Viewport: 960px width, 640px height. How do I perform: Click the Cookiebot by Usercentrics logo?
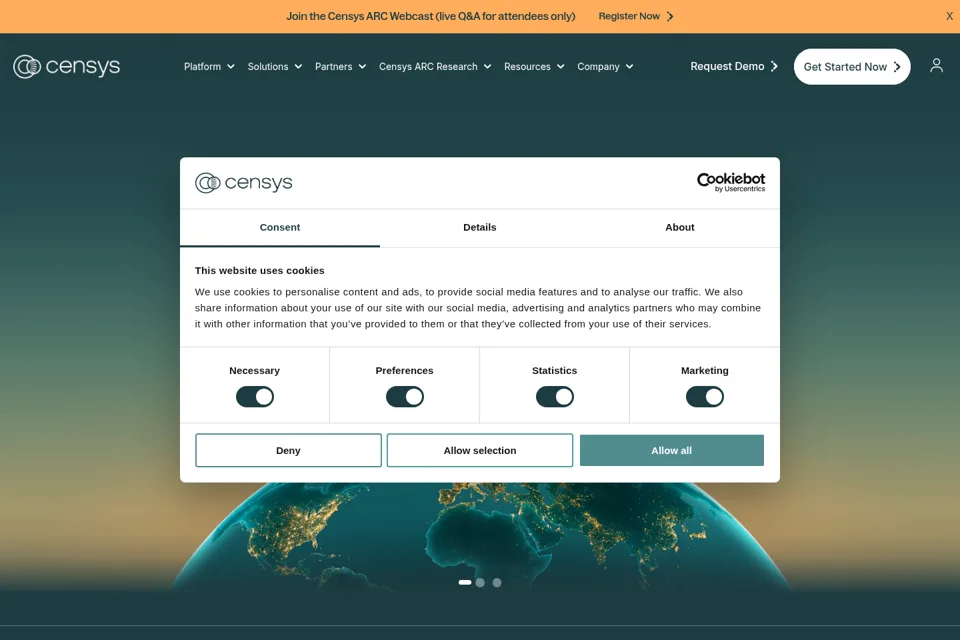click(x=731, y=182)
